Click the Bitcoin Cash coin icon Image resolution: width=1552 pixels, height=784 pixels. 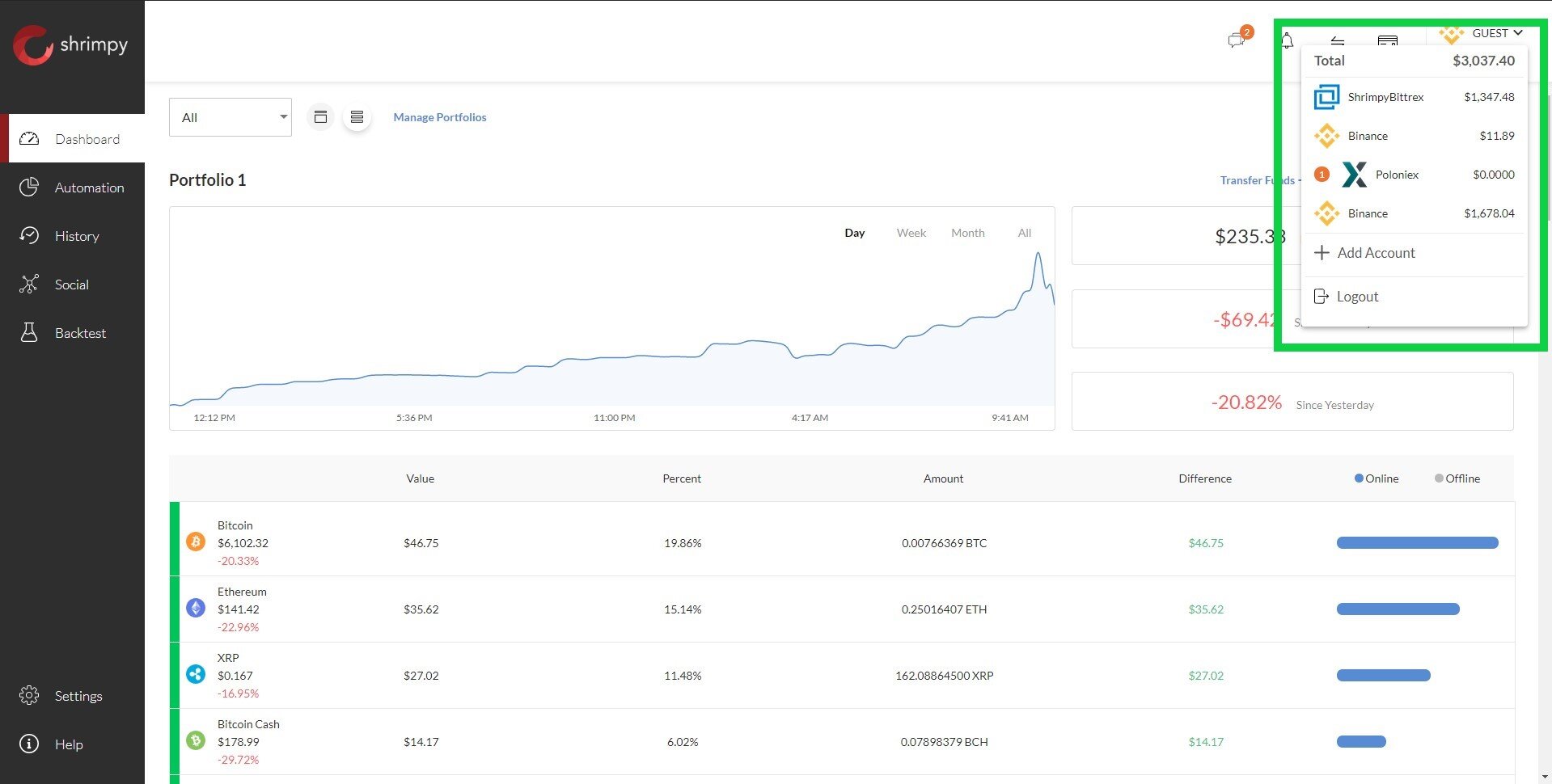tap(196, 740)
